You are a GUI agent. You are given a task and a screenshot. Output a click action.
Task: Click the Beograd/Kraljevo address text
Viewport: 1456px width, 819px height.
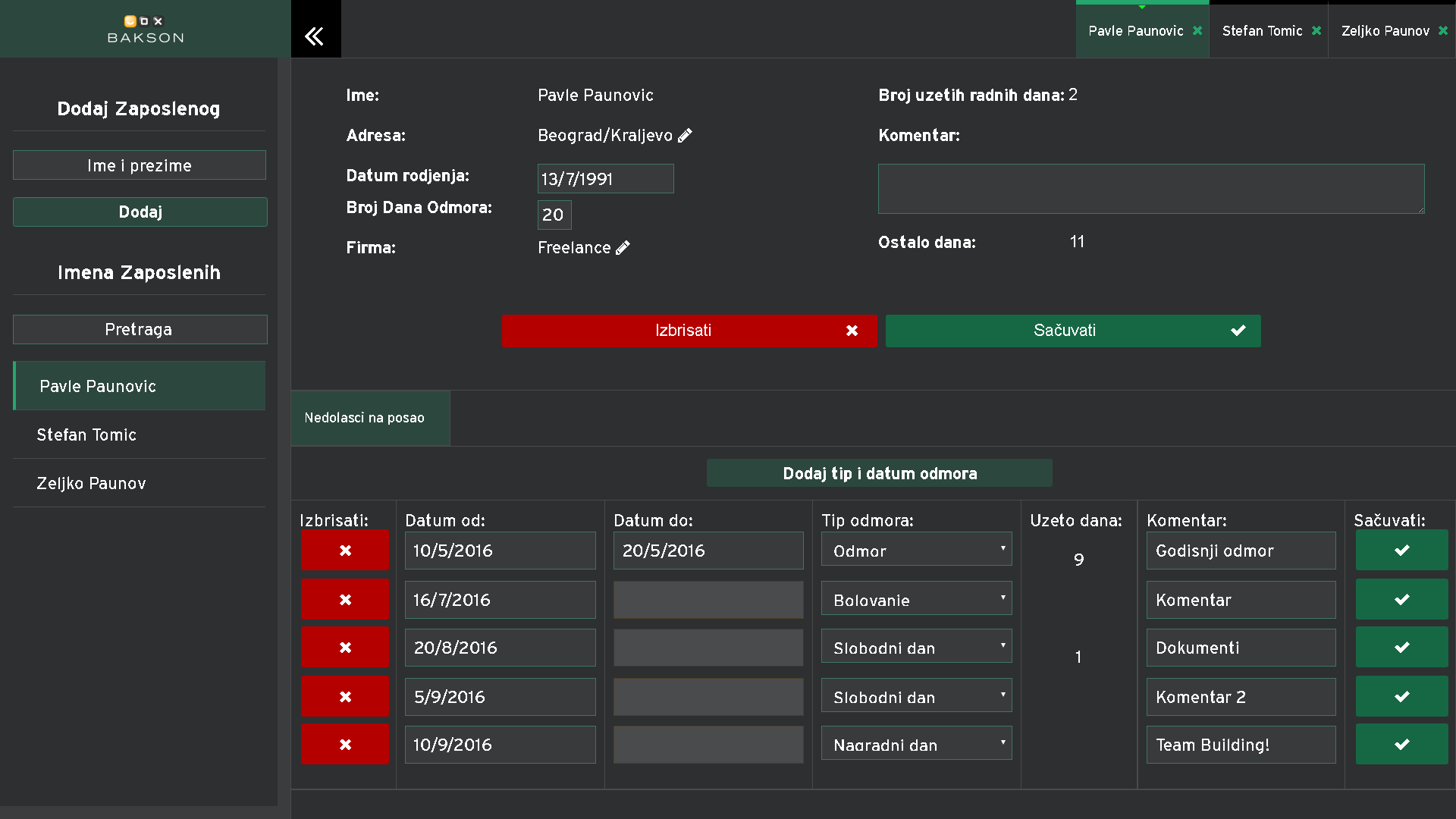(604, 136)
